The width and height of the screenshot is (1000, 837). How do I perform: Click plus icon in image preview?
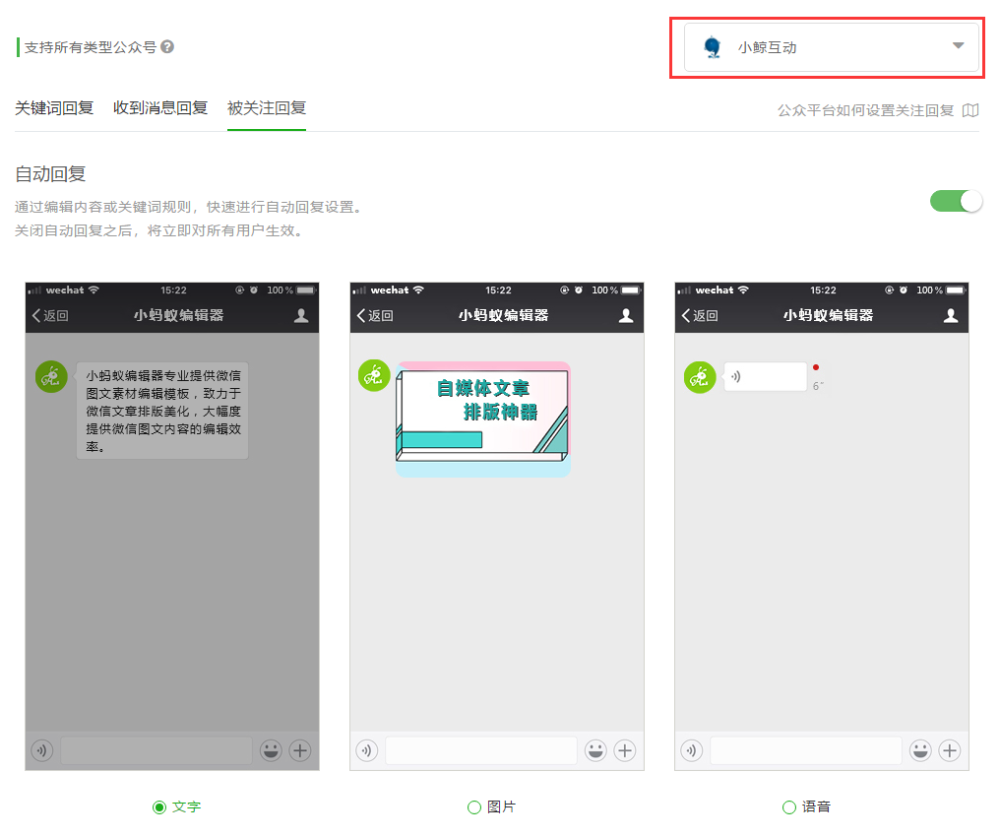tap(625, 751)
